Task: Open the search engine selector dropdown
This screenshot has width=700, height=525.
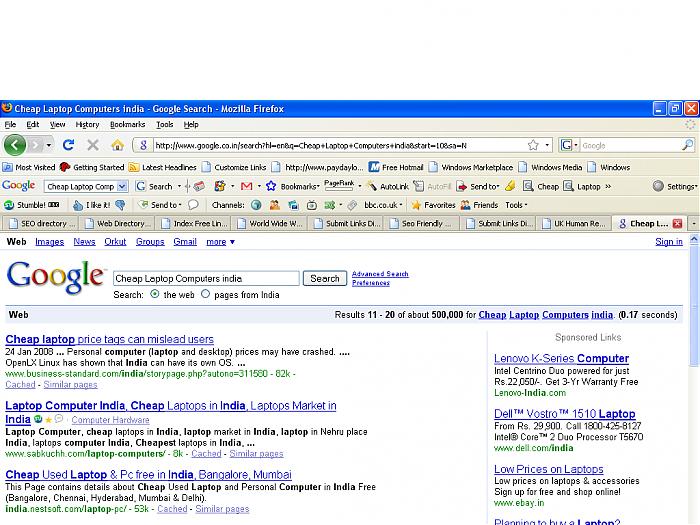Action: pyautogui.click(x=576, y=145)
